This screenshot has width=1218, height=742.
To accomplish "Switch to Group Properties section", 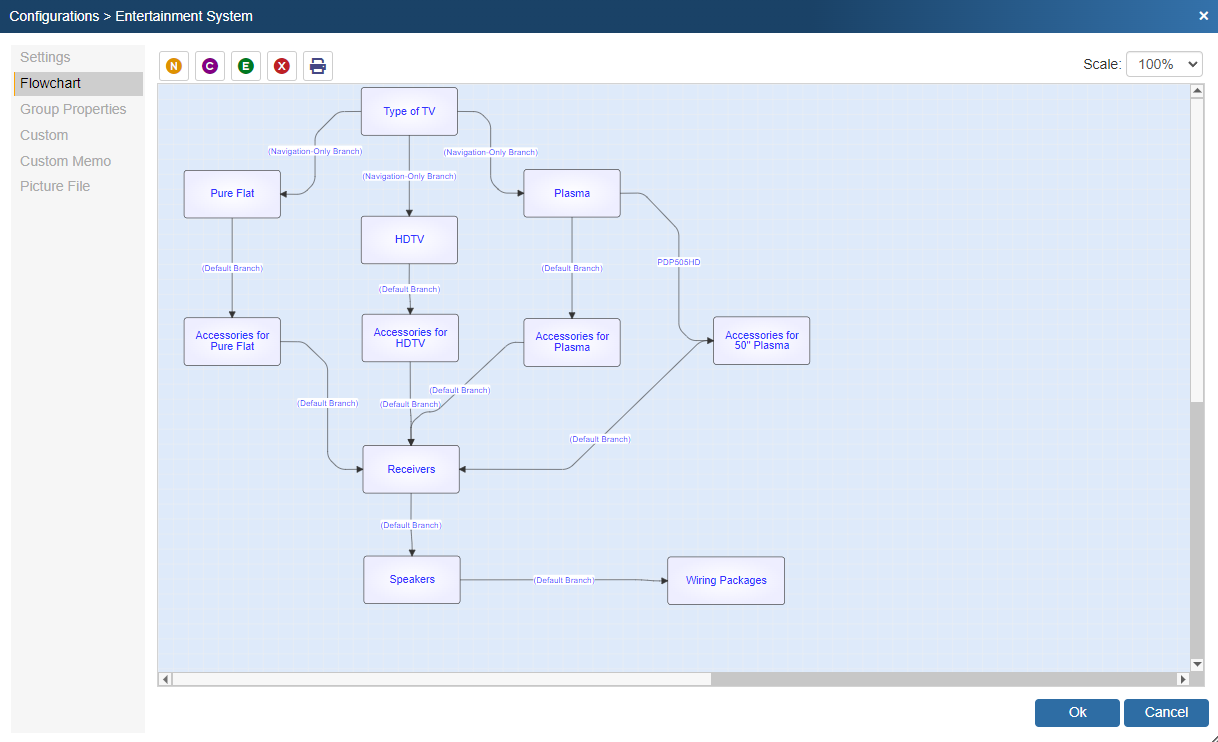I will [x=73, y=109].
